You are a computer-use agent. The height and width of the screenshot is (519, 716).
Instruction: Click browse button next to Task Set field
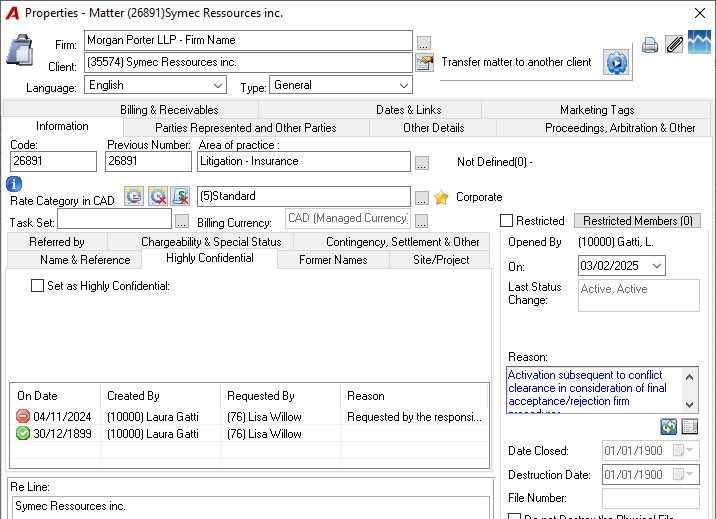pyautogui.click(x=182, y=221)
